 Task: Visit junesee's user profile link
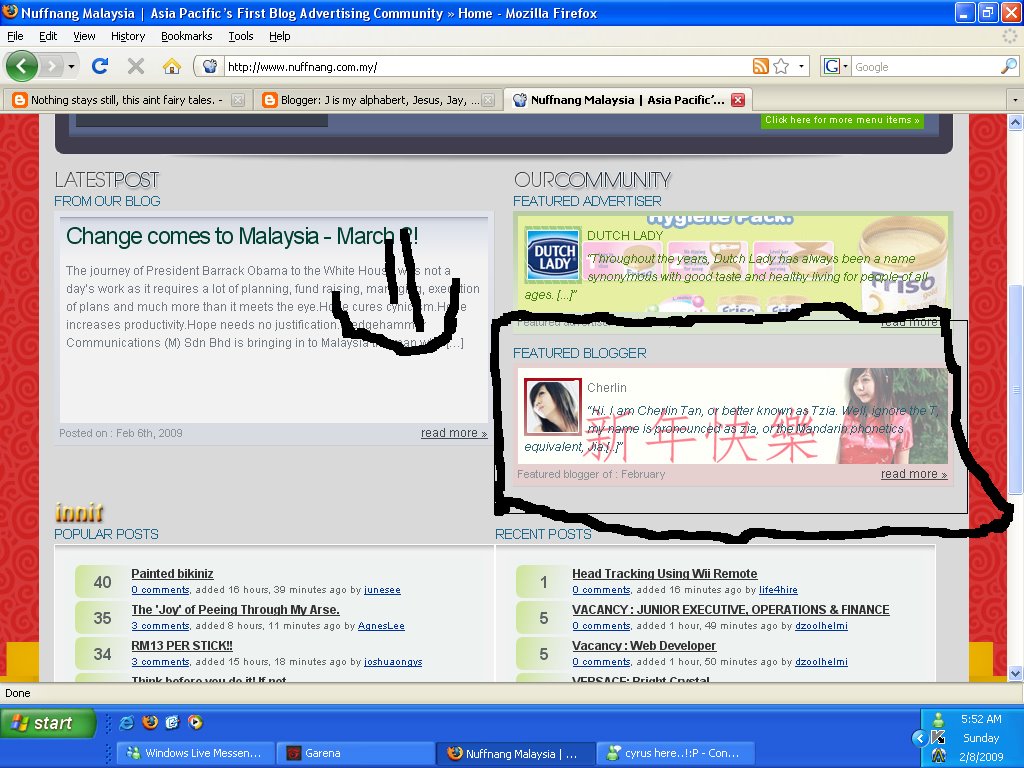coord(382,590)
